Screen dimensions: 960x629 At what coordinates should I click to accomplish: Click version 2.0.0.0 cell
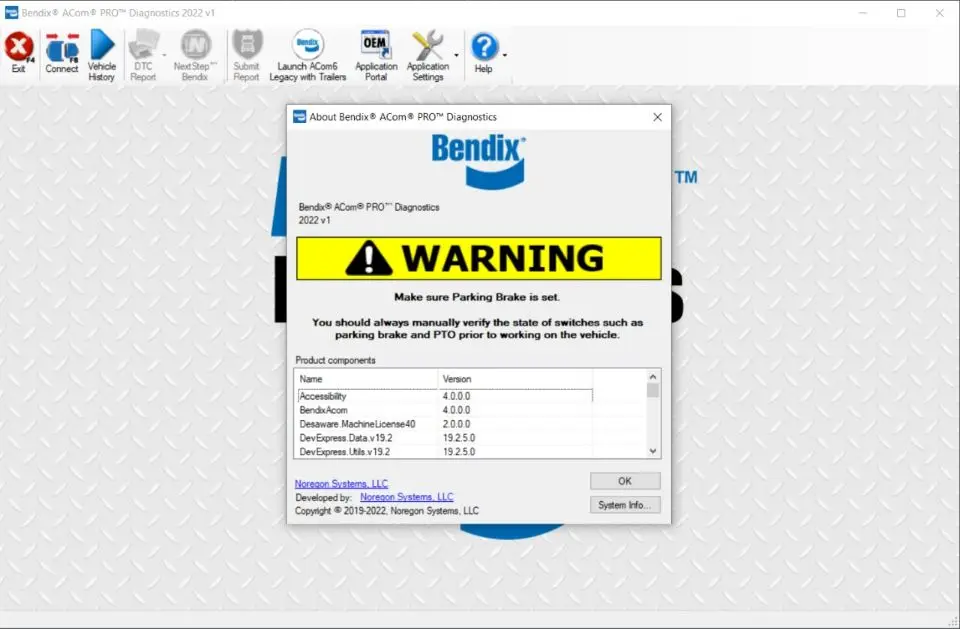coord(457,424)
